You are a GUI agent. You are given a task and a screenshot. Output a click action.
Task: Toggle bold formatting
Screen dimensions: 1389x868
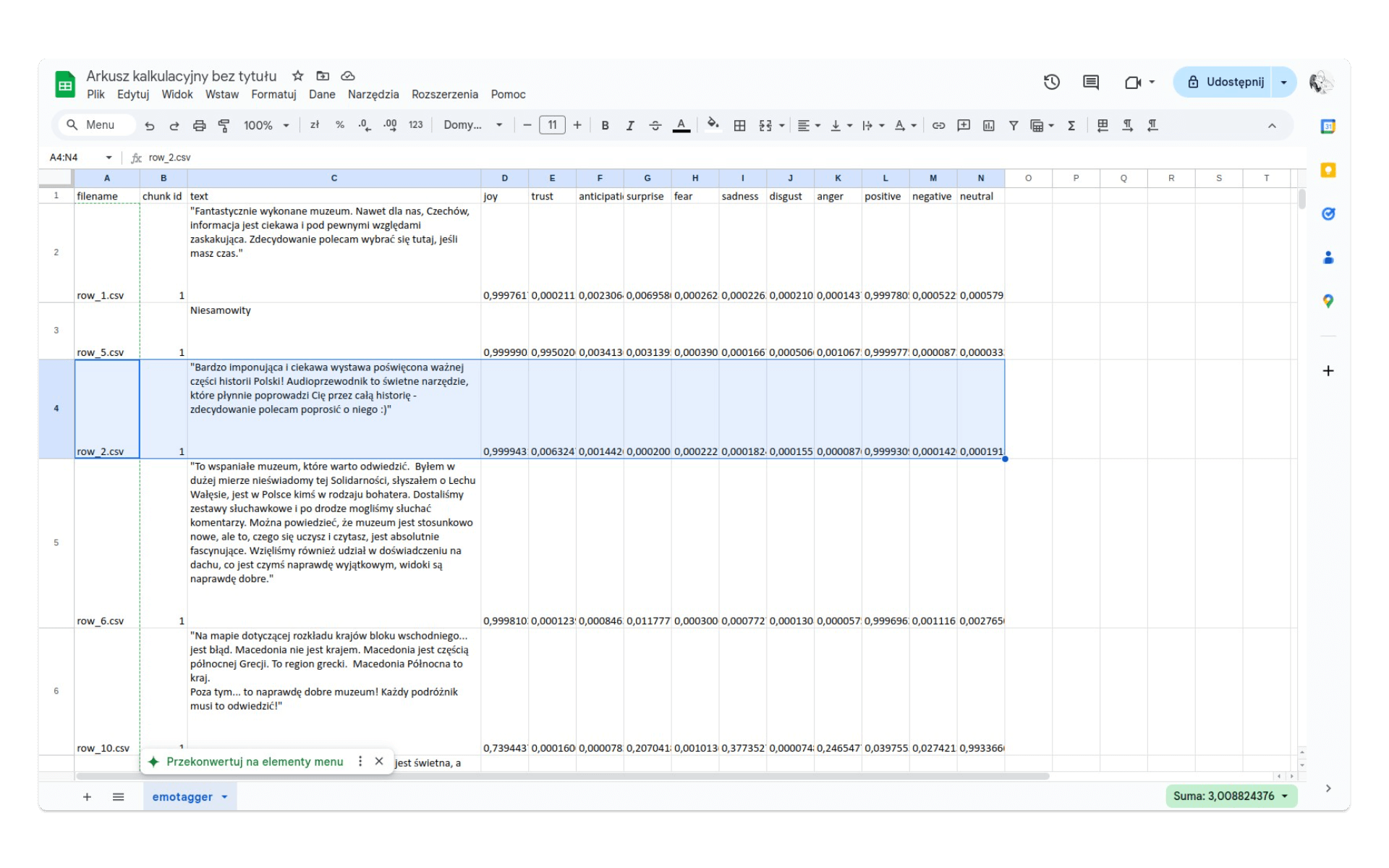[x=606, y=126]
